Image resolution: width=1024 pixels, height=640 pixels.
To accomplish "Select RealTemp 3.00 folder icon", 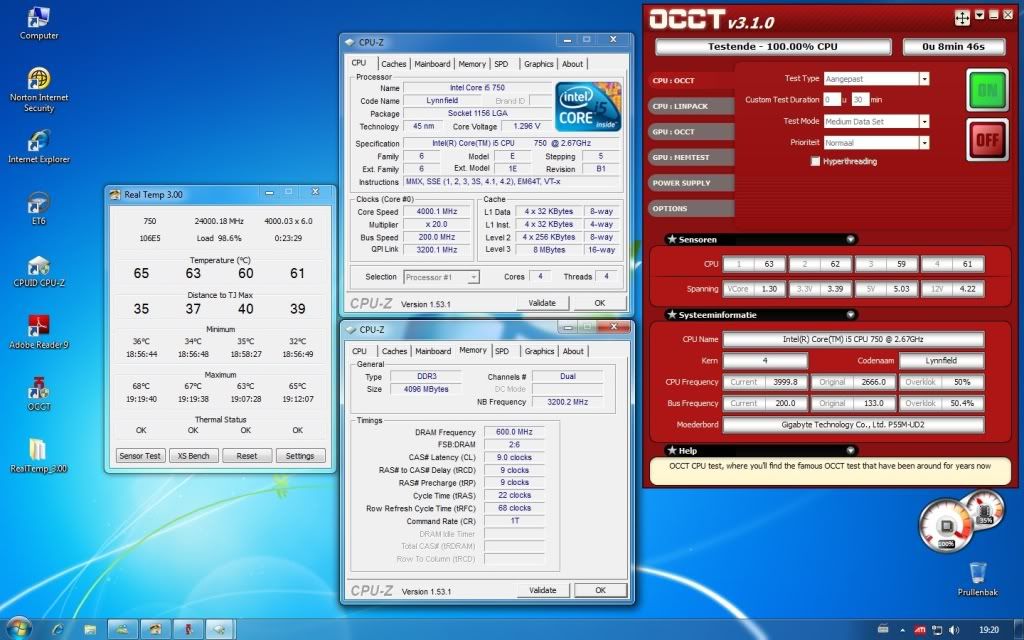I will (x=39, y=455).
